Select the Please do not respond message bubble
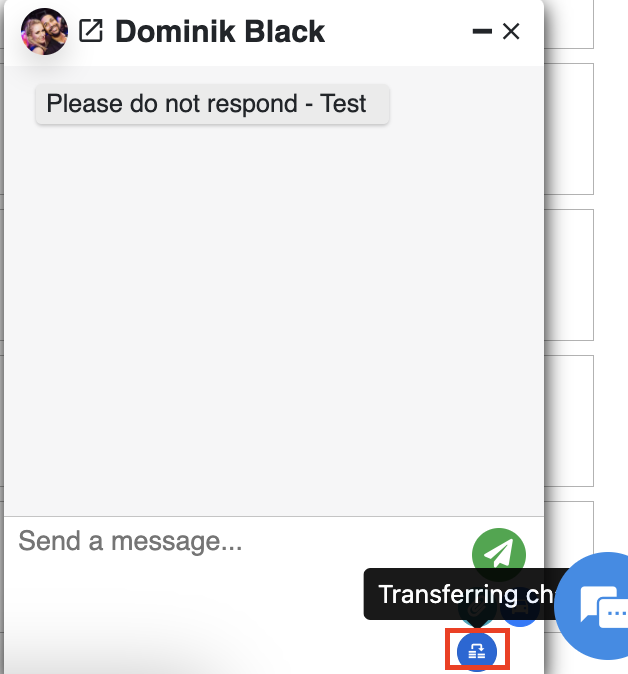Screen dimensions: 628x674 click(212, 104)
